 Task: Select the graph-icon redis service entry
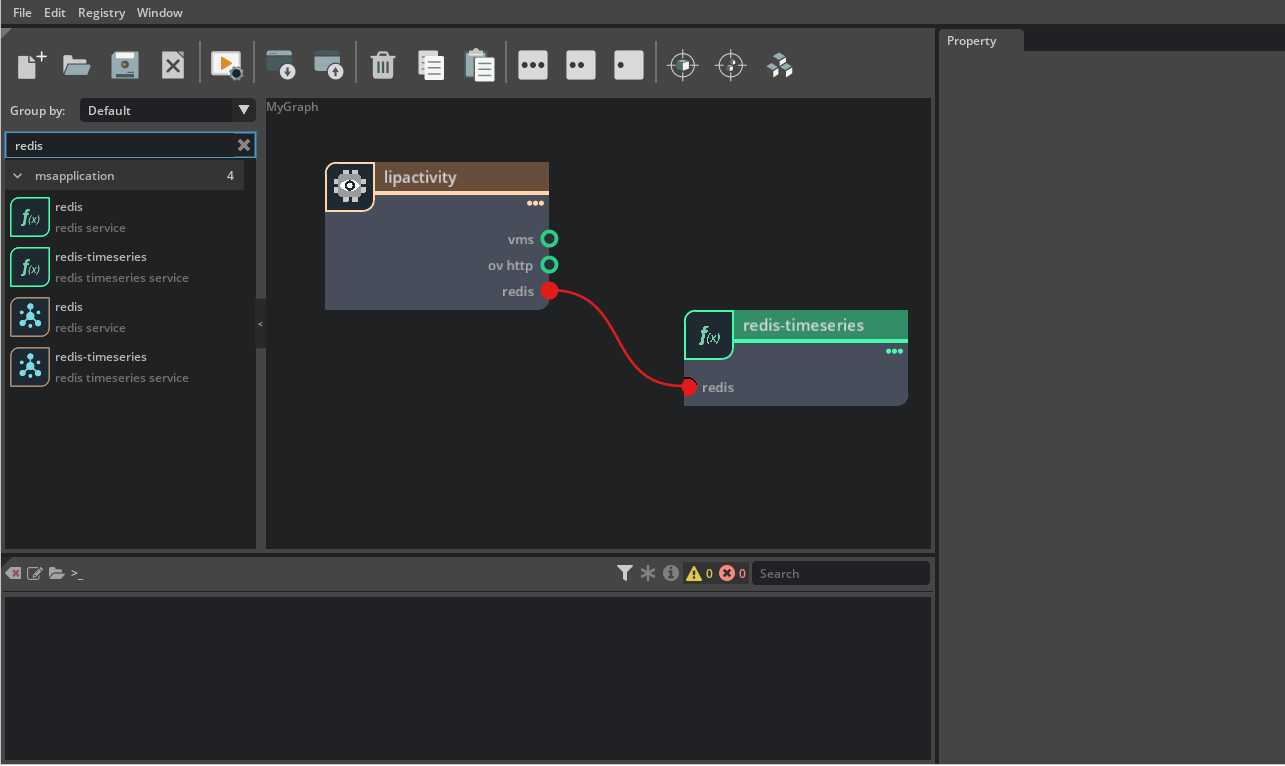click(126, 317)
